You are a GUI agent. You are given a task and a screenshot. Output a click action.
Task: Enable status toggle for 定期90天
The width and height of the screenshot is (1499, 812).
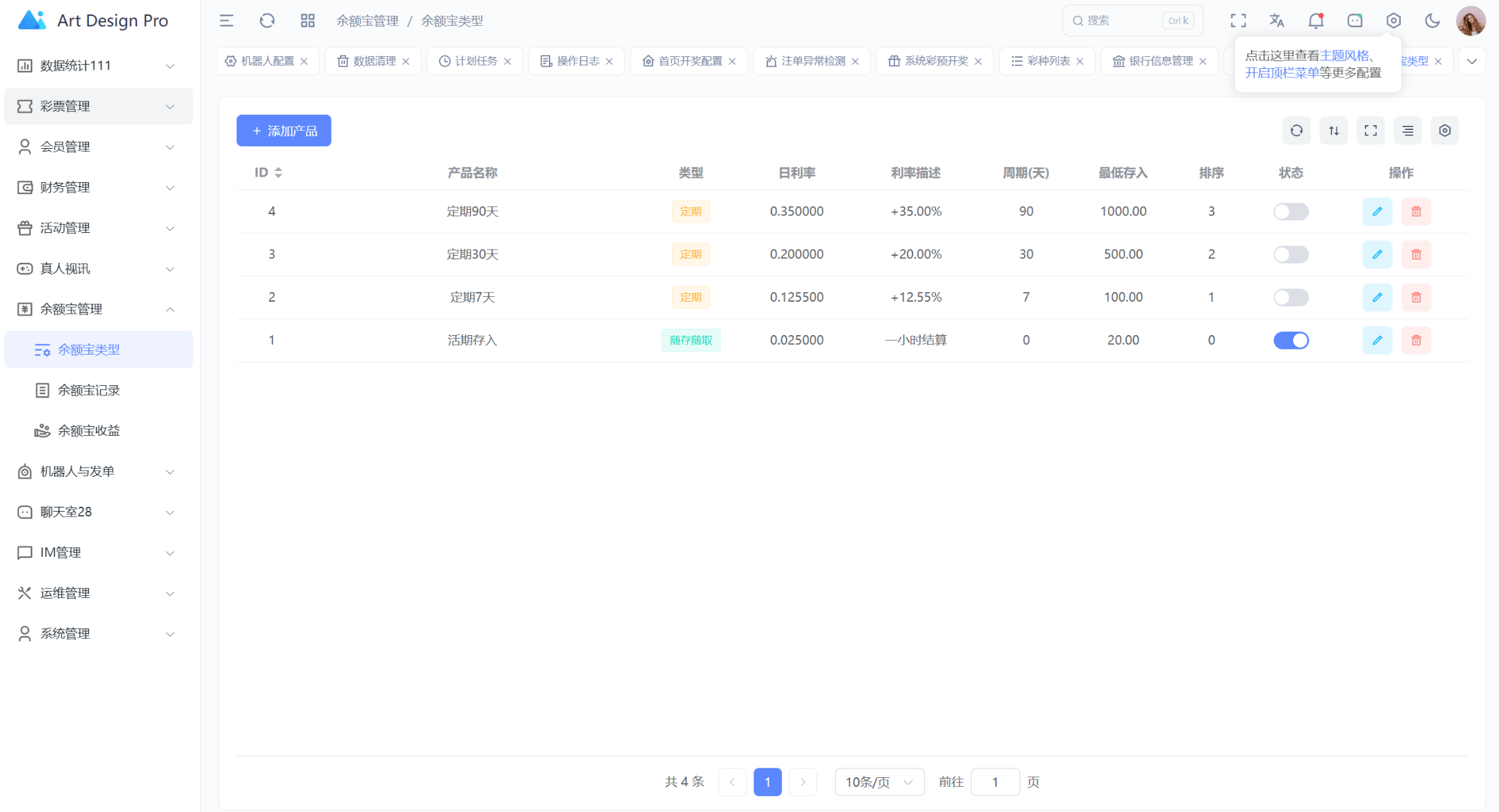click(x=1290, y=211)
